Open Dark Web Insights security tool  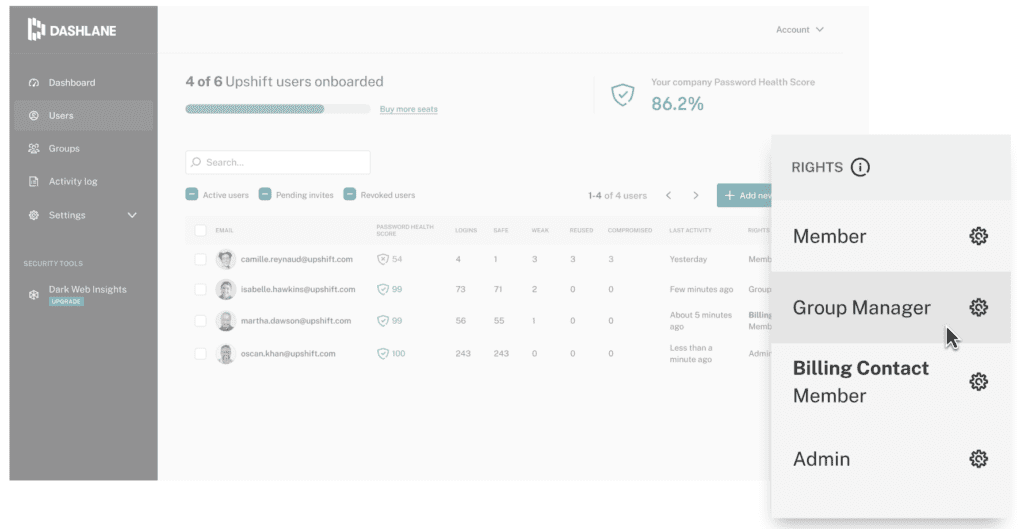[x=86, y=290]
